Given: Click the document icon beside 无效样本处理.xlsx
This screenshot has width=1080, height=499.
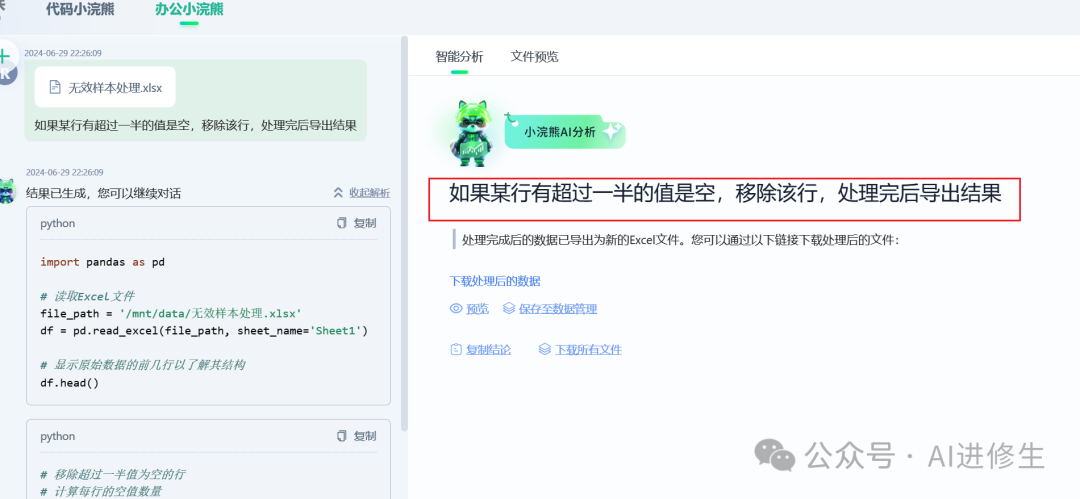Looking at the screenshot, I should [55, 88].
